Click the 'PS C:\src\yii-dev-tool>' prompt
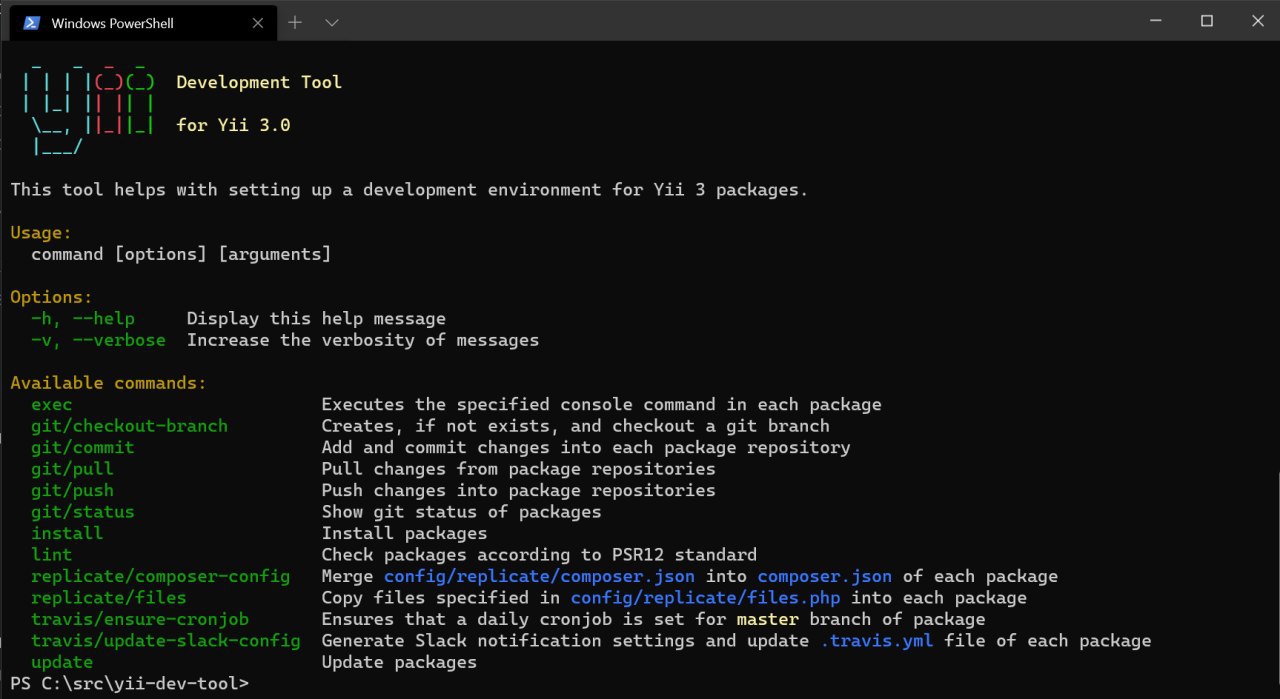 [129, 684]
